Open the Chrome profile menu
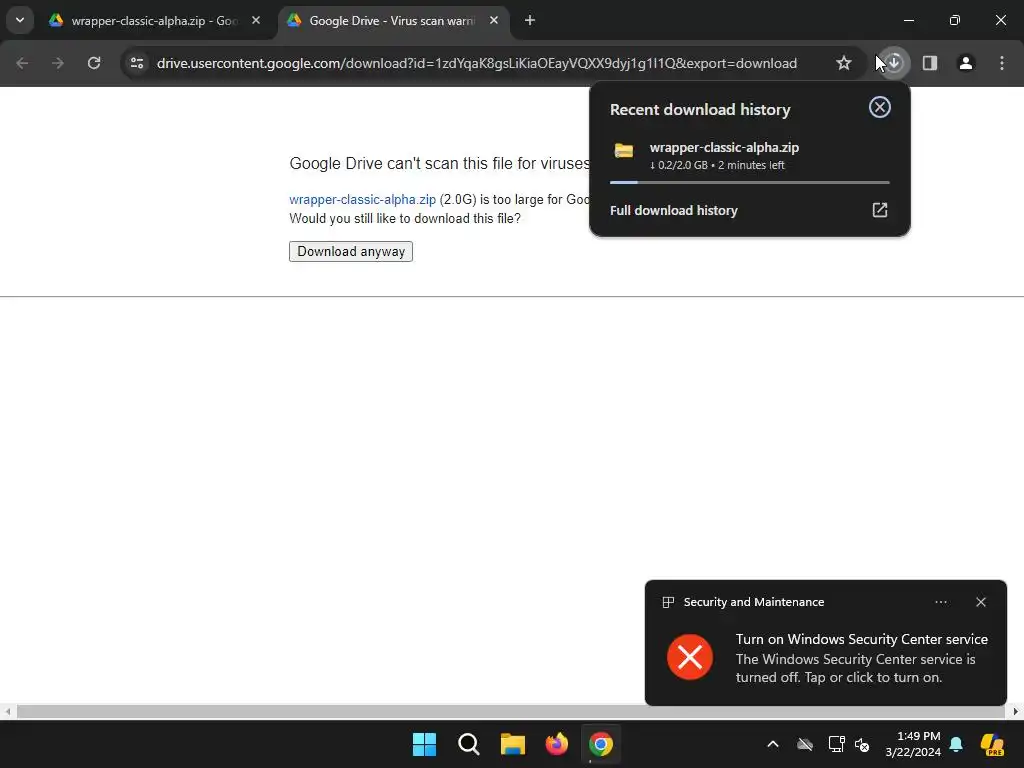 (x=966, y=63)
